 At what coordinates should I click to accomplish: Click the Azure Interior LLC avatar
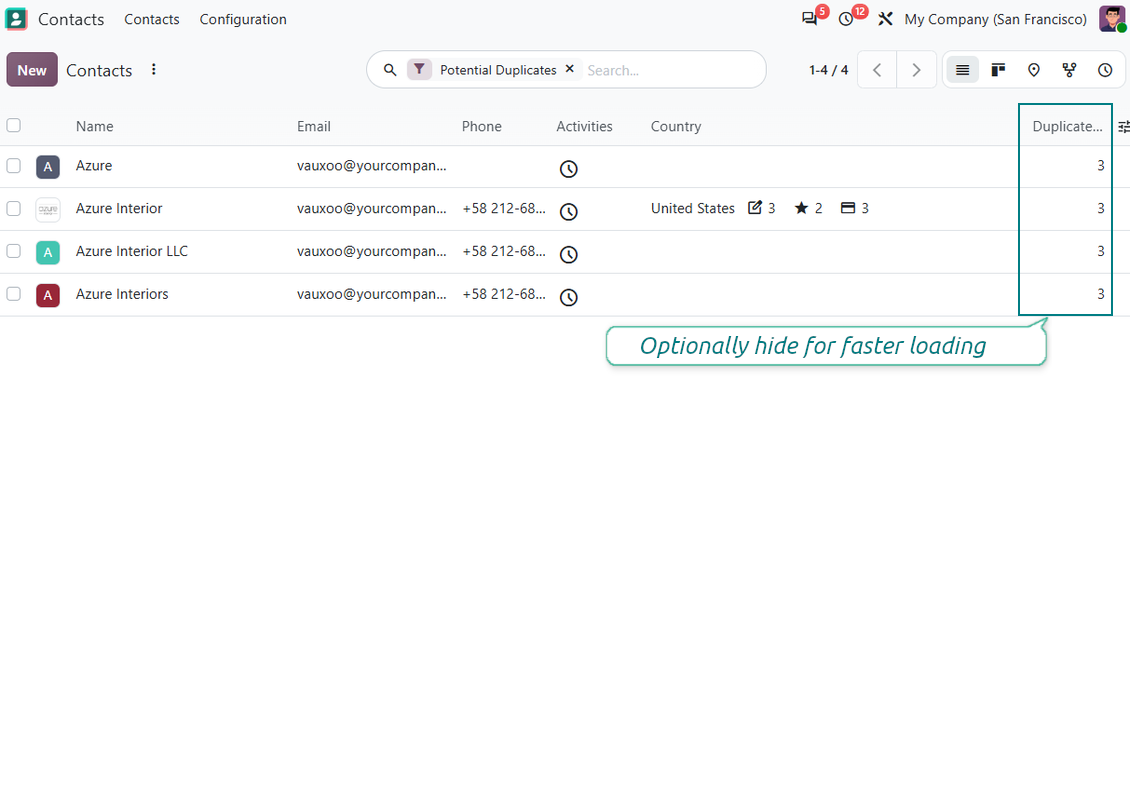[x=48, y=252]
